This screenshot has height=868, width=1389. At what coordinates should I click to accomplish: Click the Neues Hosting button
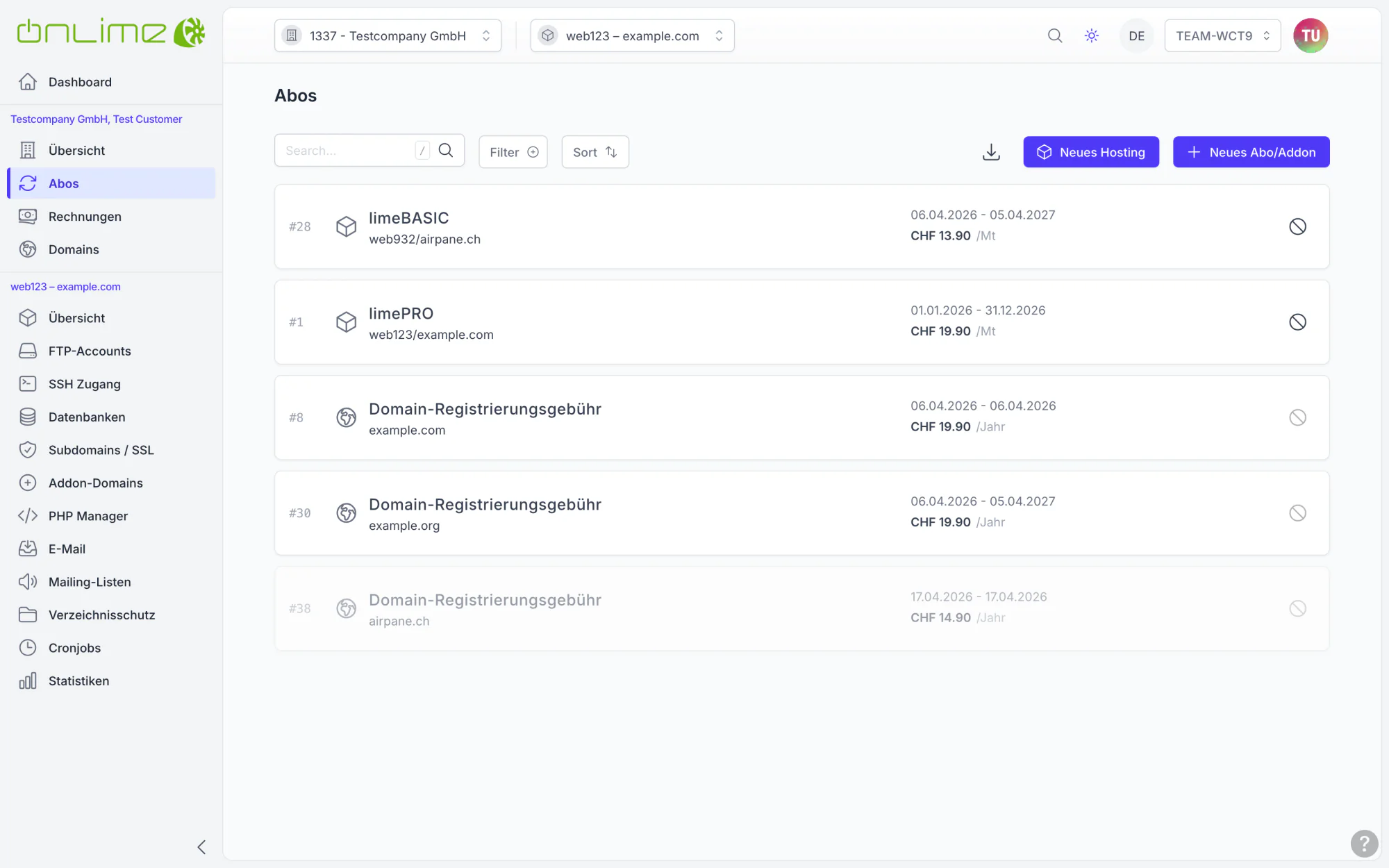pyautogui.click(x=1091, y=152)
